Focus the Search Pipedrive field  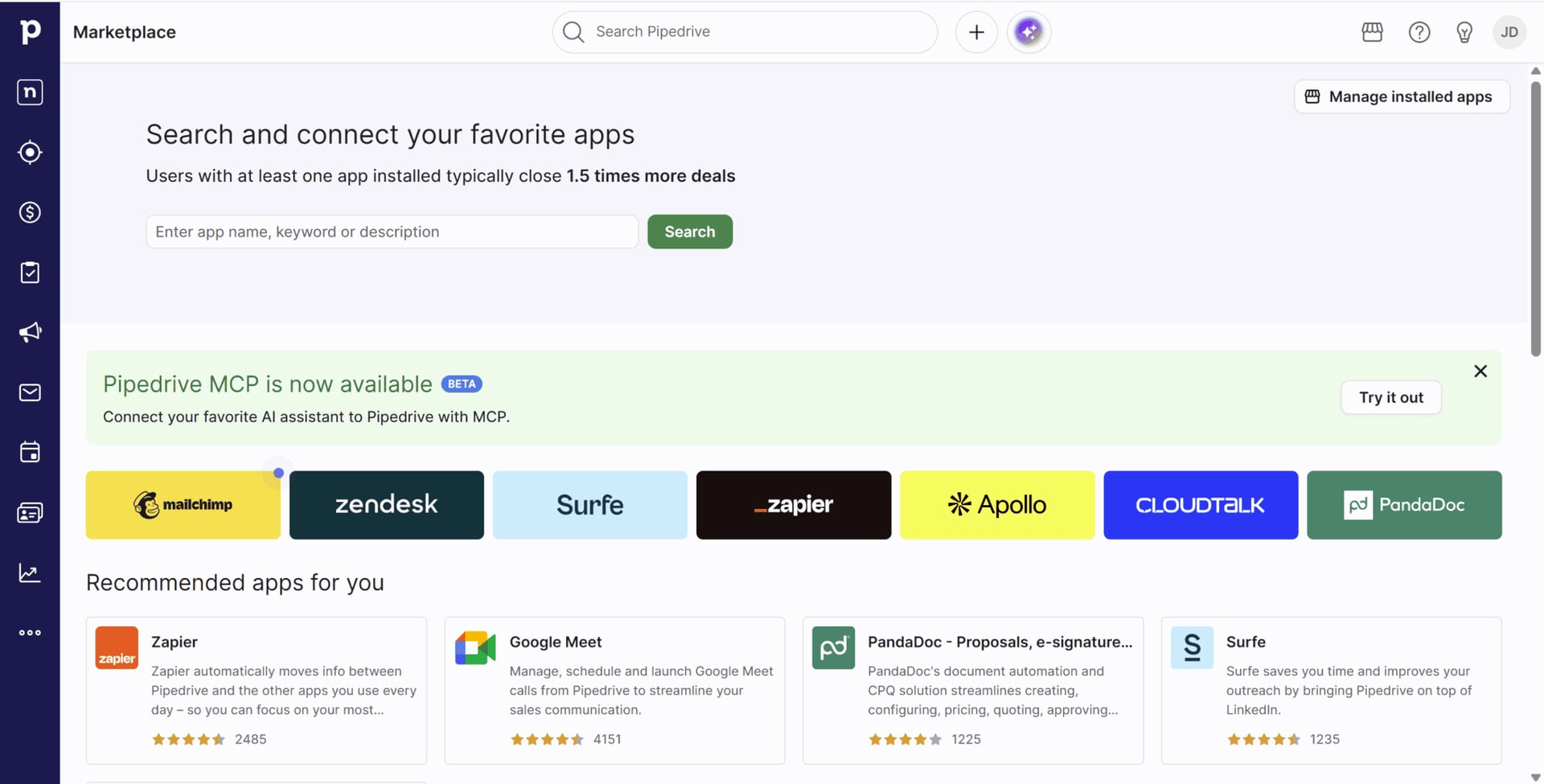click(x=745, y=32)
